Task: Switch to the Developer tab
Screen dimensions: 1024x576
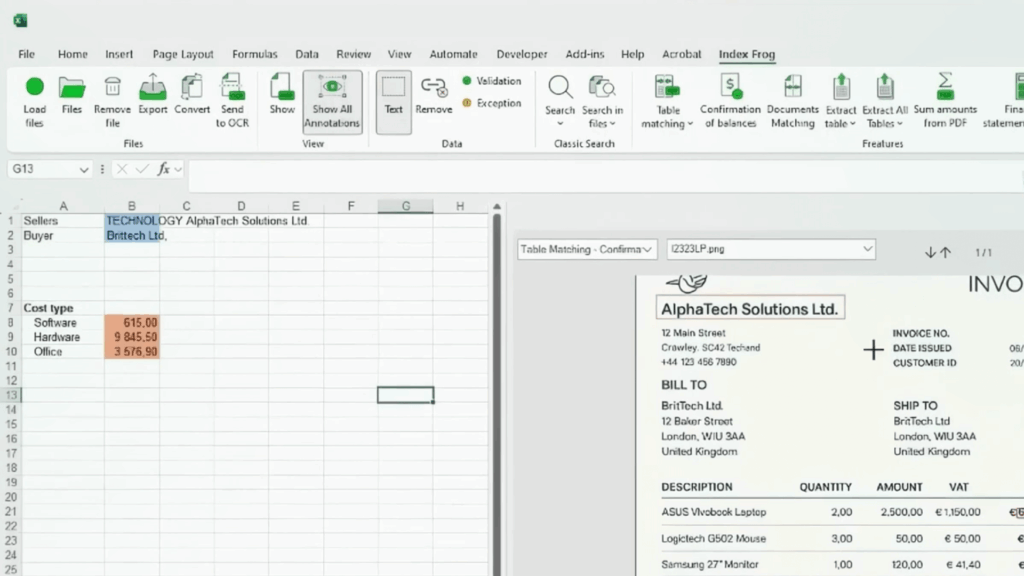Action: (x=522, y=54)
